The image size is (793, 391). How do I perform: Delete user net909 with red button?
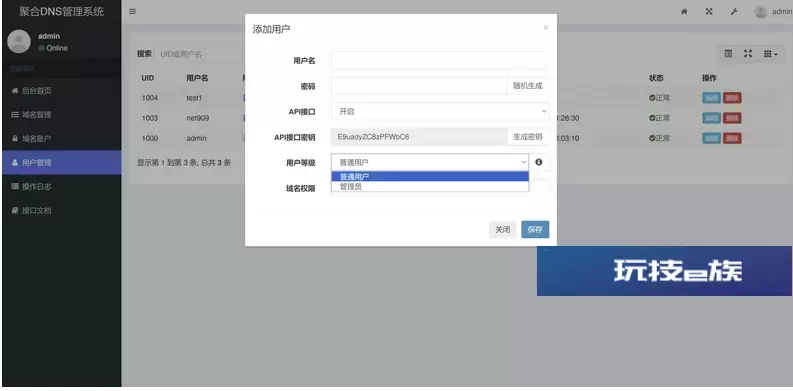click(x=732, y=118)
